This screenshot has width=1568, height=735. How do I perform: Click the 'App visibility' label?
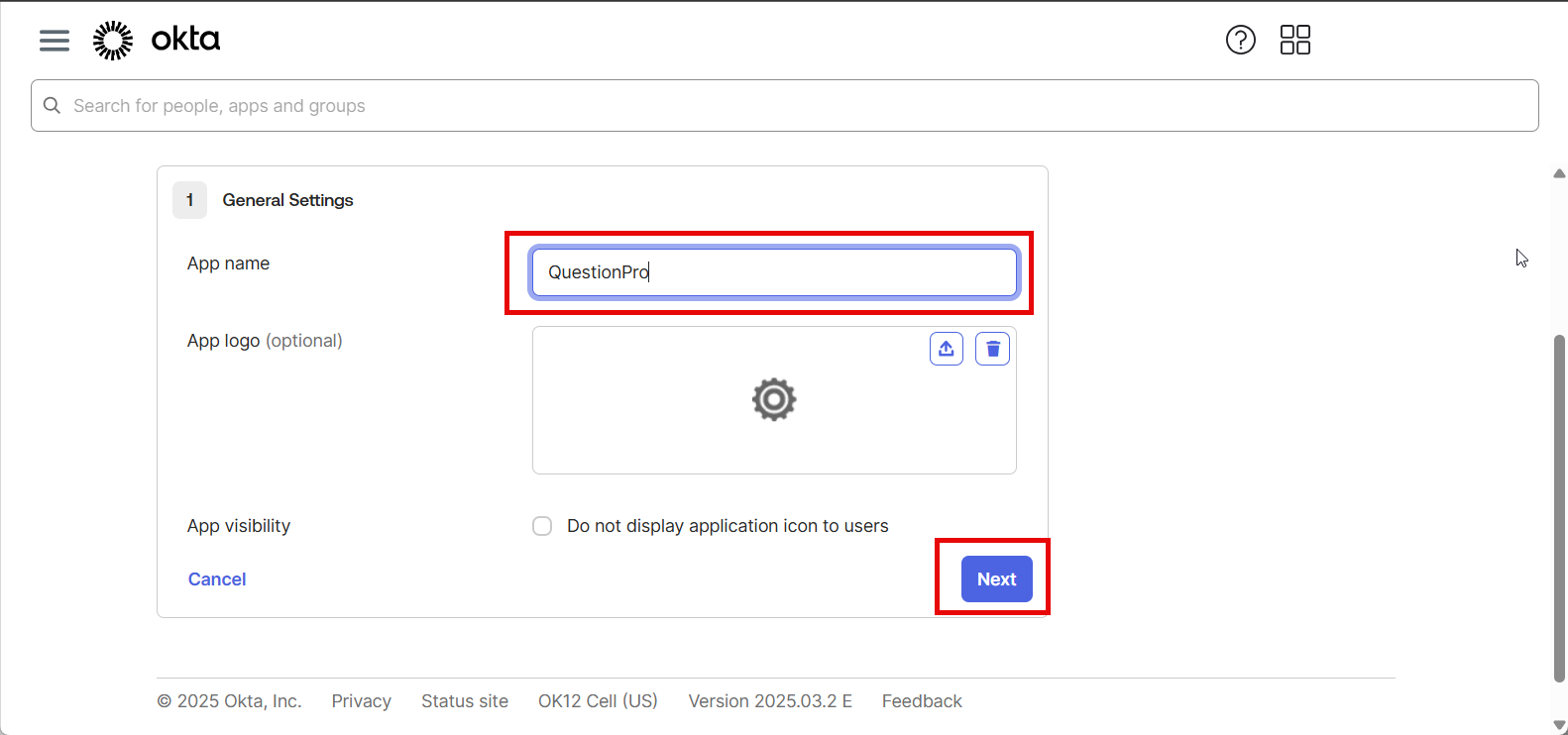pos(239,526)
